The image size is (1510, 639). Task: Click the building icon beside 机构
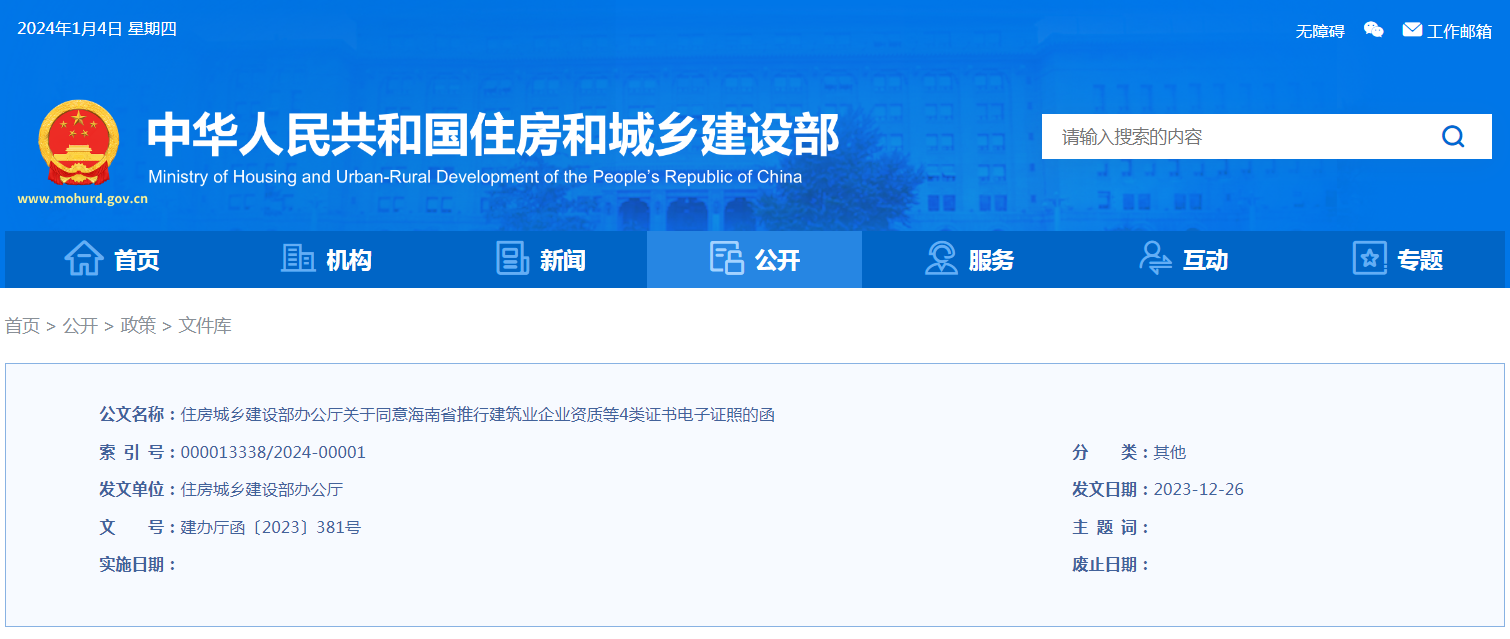(x=297, y=258)
